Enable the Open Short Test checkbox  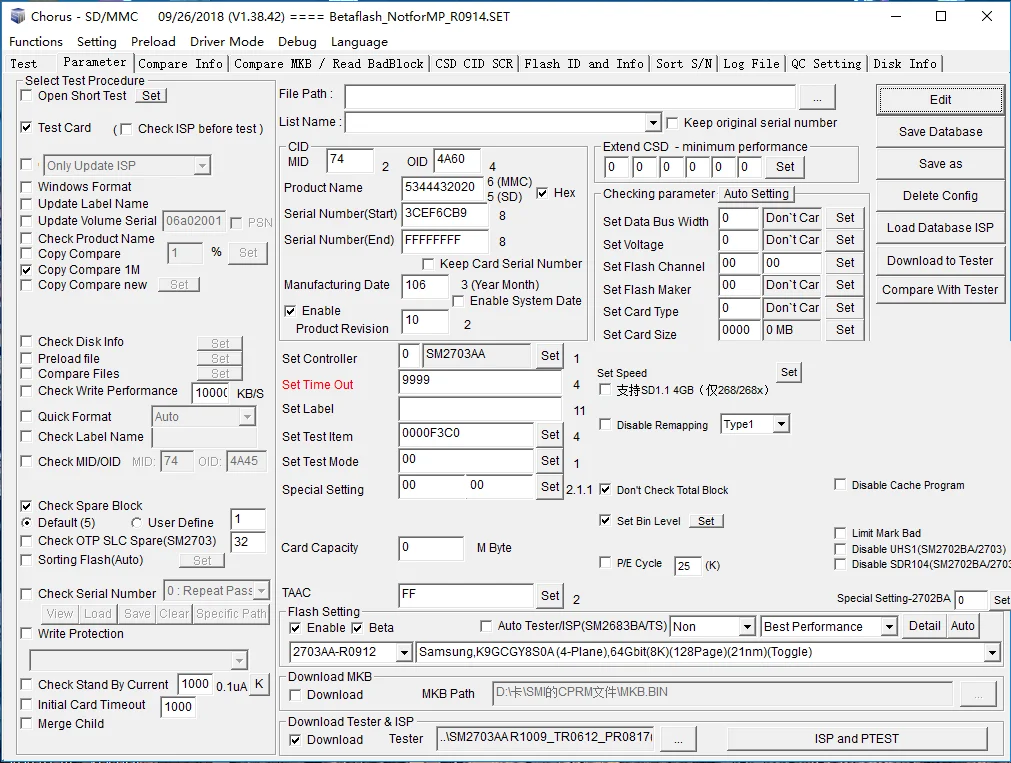point(27,96)
